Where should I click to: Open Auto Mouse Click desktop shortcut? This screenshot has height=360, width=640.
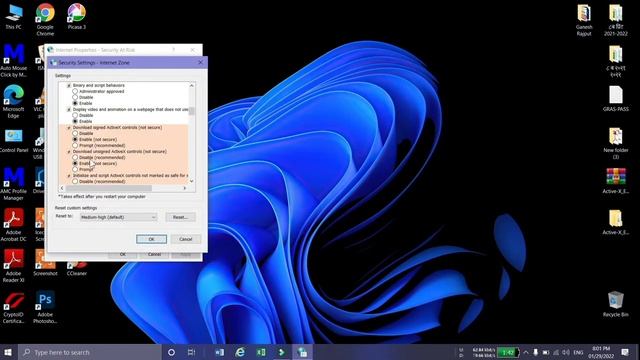[x=13, y=60]
